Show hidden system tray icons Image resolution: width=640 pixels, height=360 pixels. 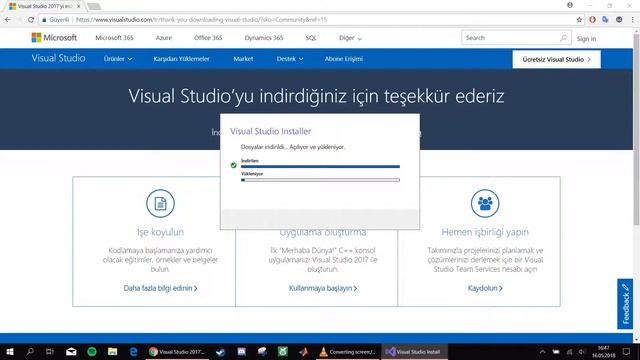(542, 351)
